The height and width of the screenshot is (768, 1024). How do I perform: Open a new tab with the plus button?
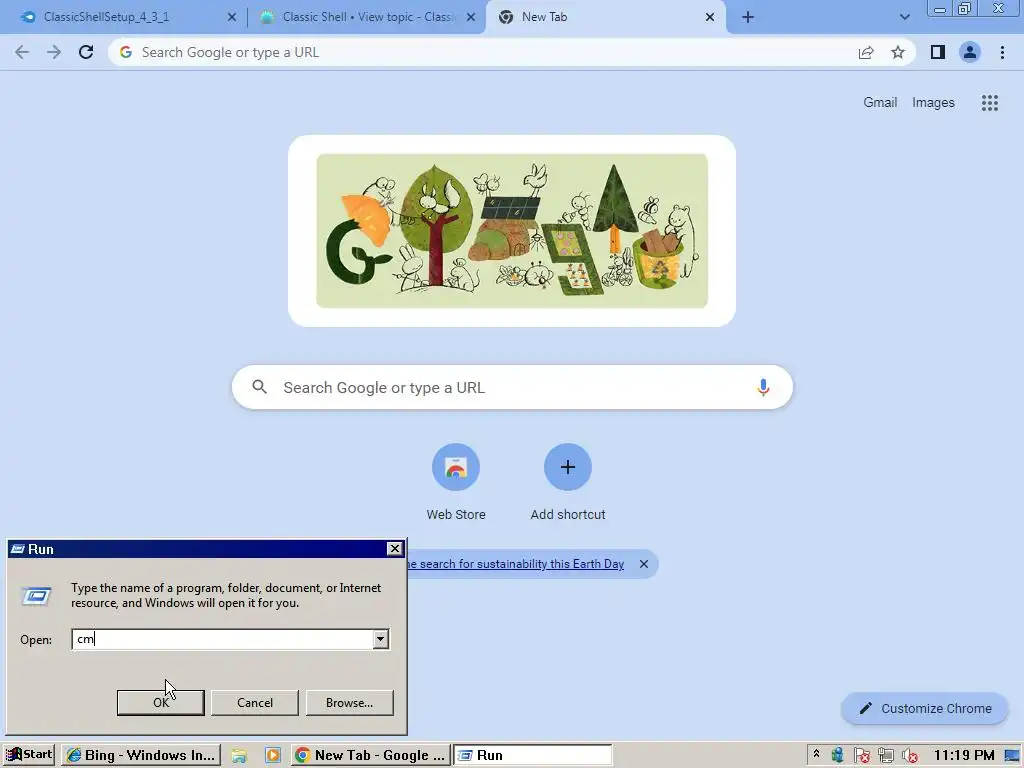point(748,17)
